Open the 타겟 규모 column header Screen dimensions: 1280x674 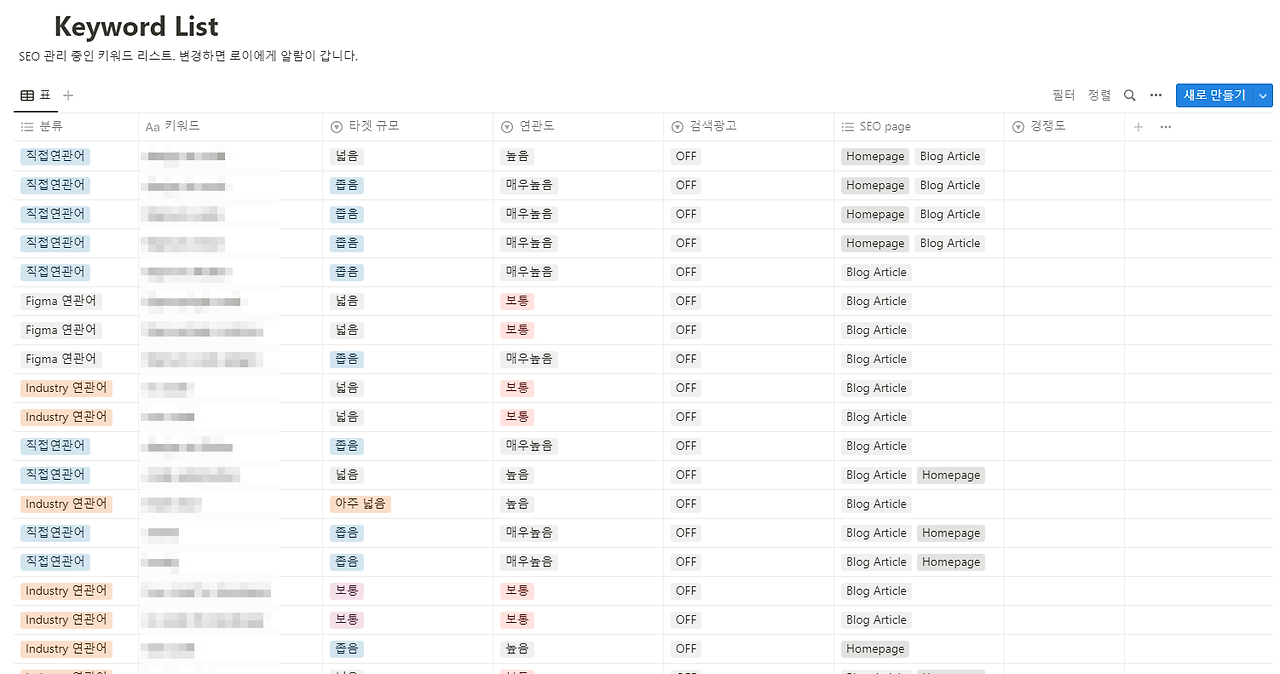click(408, 127)
